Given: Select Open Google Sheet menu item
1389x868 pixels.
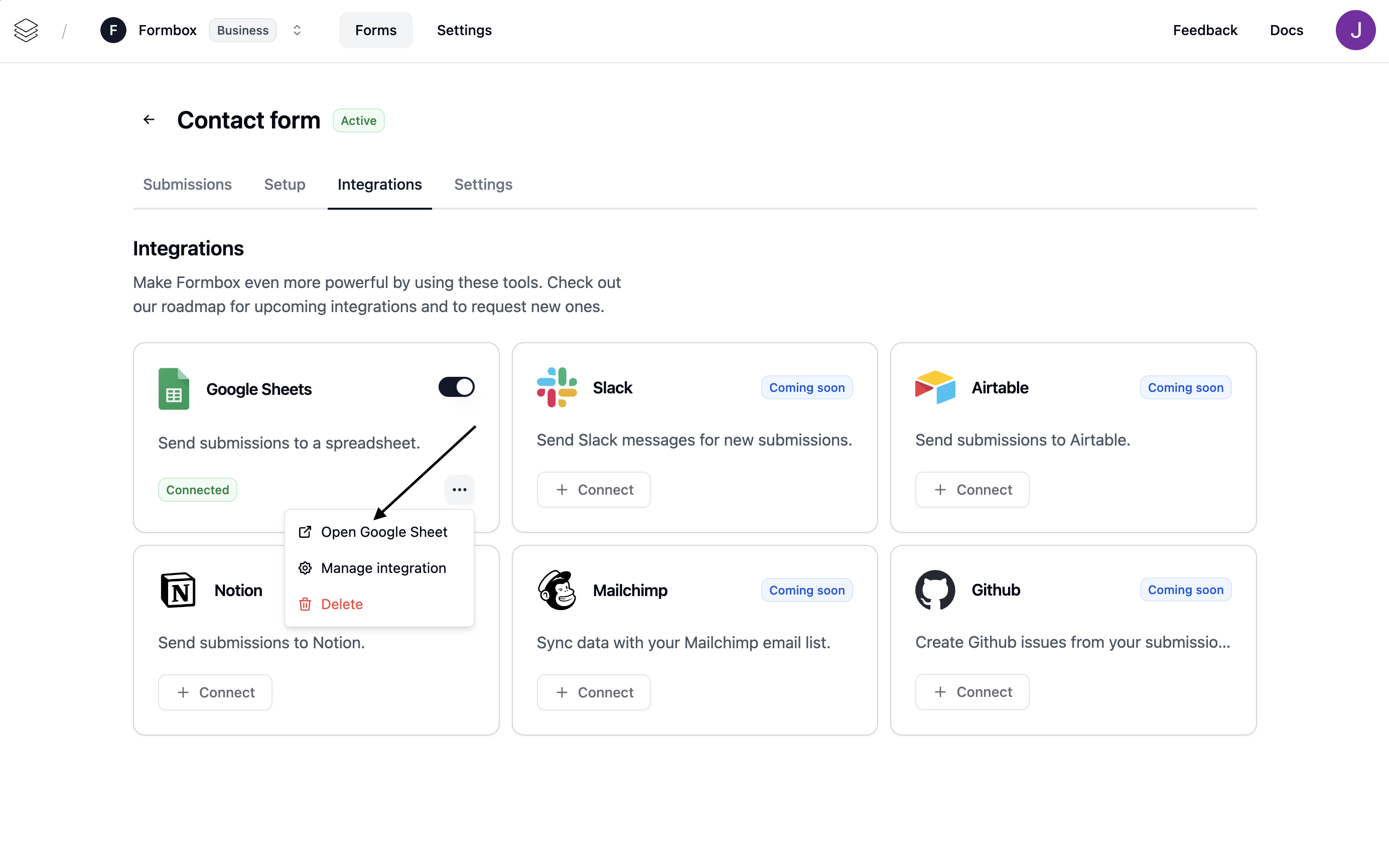Looking at the screenshot, I should pos(383,532).
